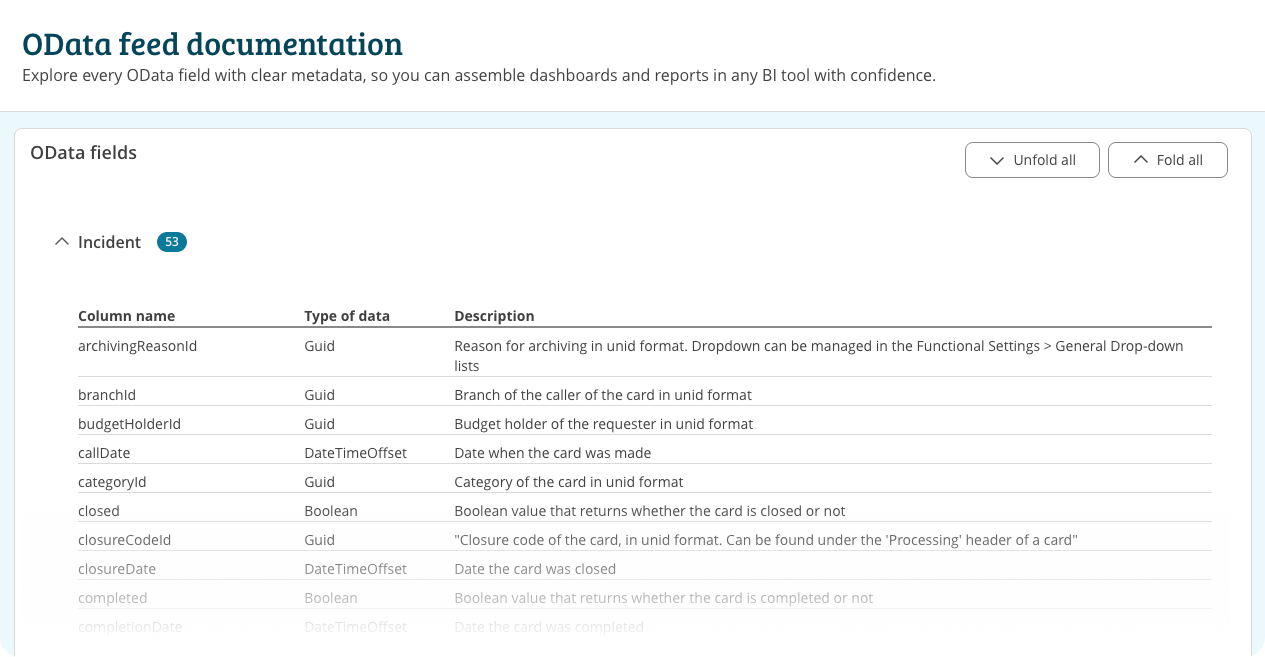Click the collapse chevron beside Incident
The height and width of the screenshot is (657, 1265).
click(62, 241)
